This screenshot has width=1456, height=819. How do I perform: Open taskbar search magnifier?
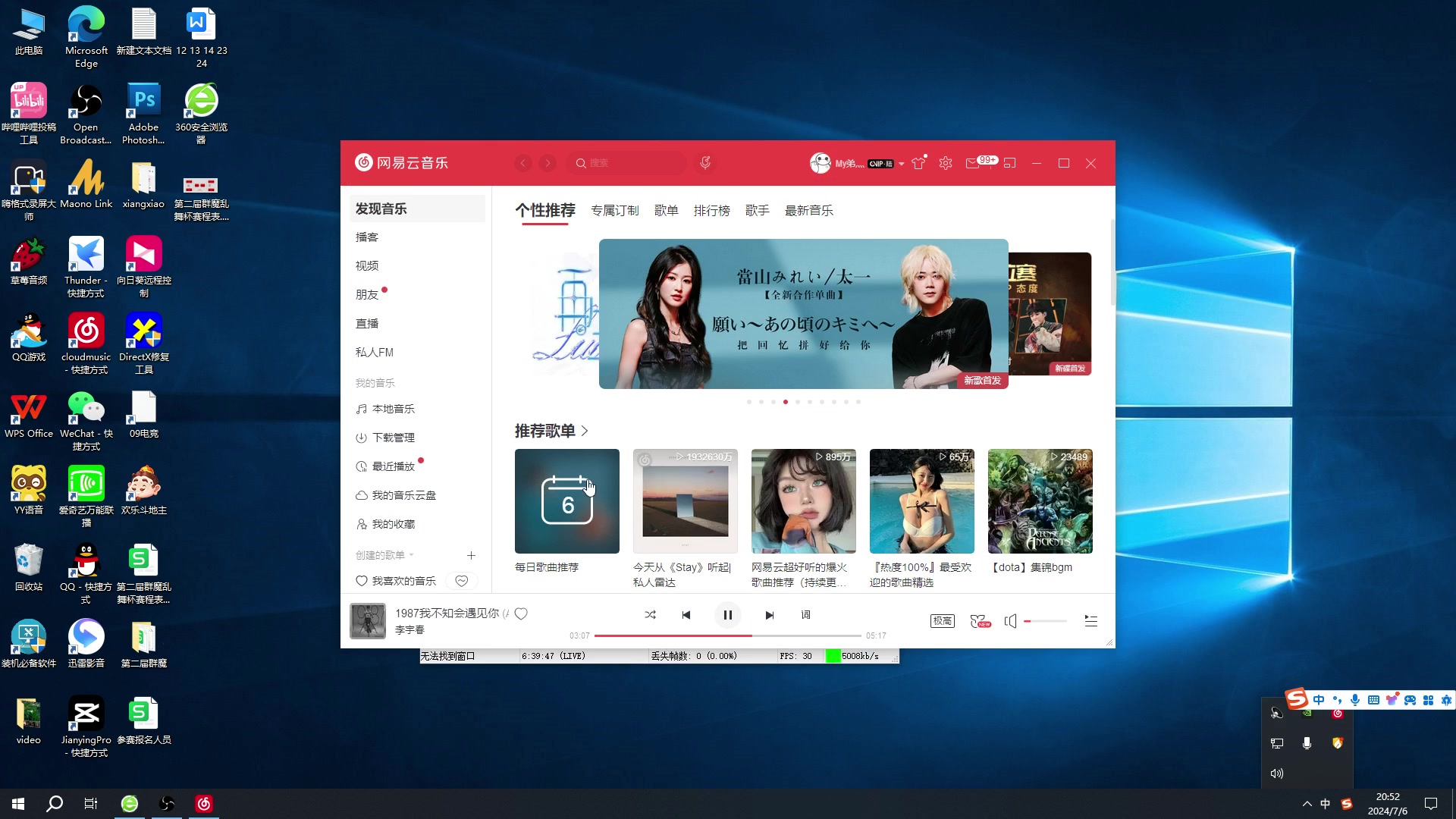pos(55,804)
